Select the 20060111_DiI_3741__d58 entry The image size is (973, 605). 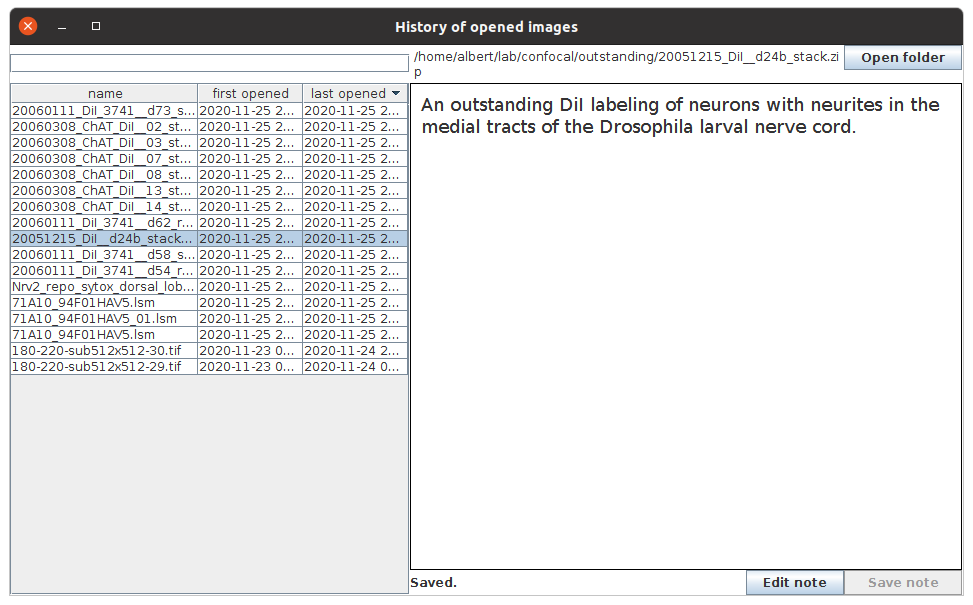[104, 255]
